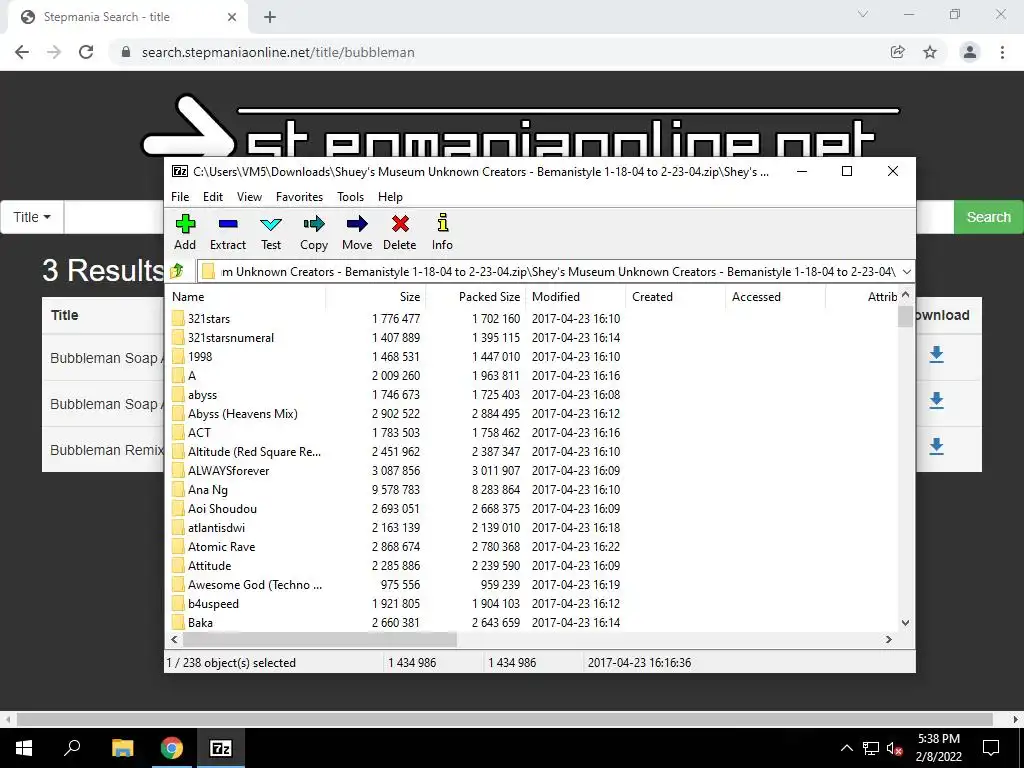Open the Help menu

[390, 197]
